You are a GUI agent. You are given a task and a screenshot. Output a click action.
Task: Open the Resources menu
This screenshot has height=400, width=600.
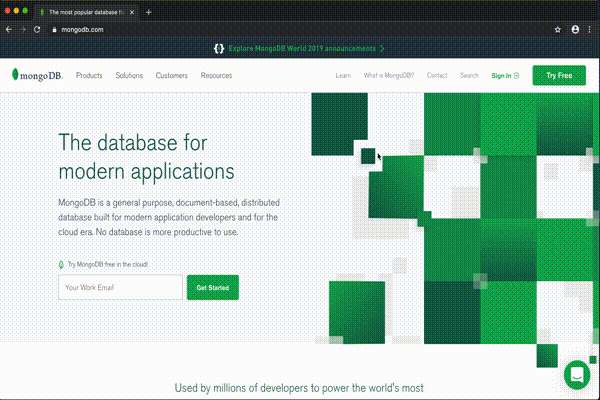[216, 75]
